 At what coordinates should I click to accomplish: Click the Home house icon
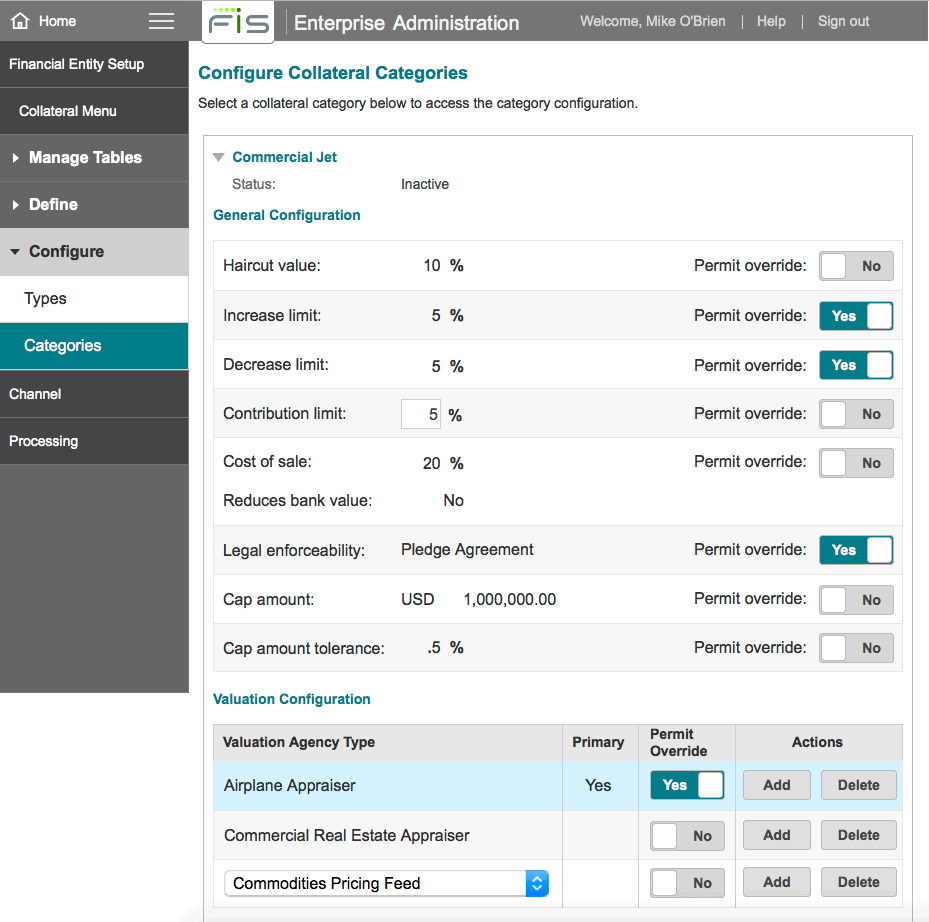(x=20, y=21)
